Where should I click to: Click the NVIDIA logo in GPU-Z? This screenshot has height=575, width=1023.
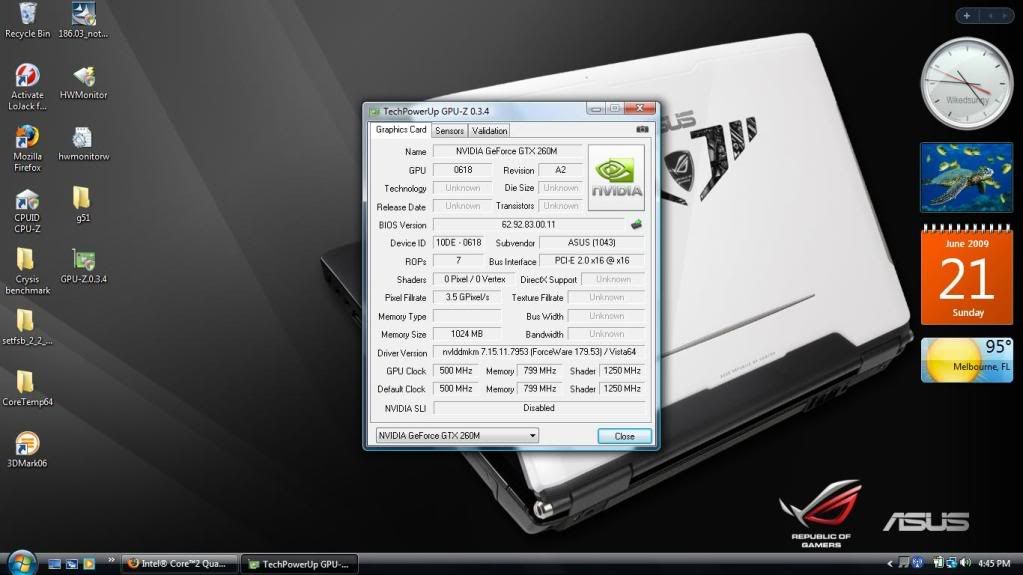pyautogui.click(x=616, y=177)
